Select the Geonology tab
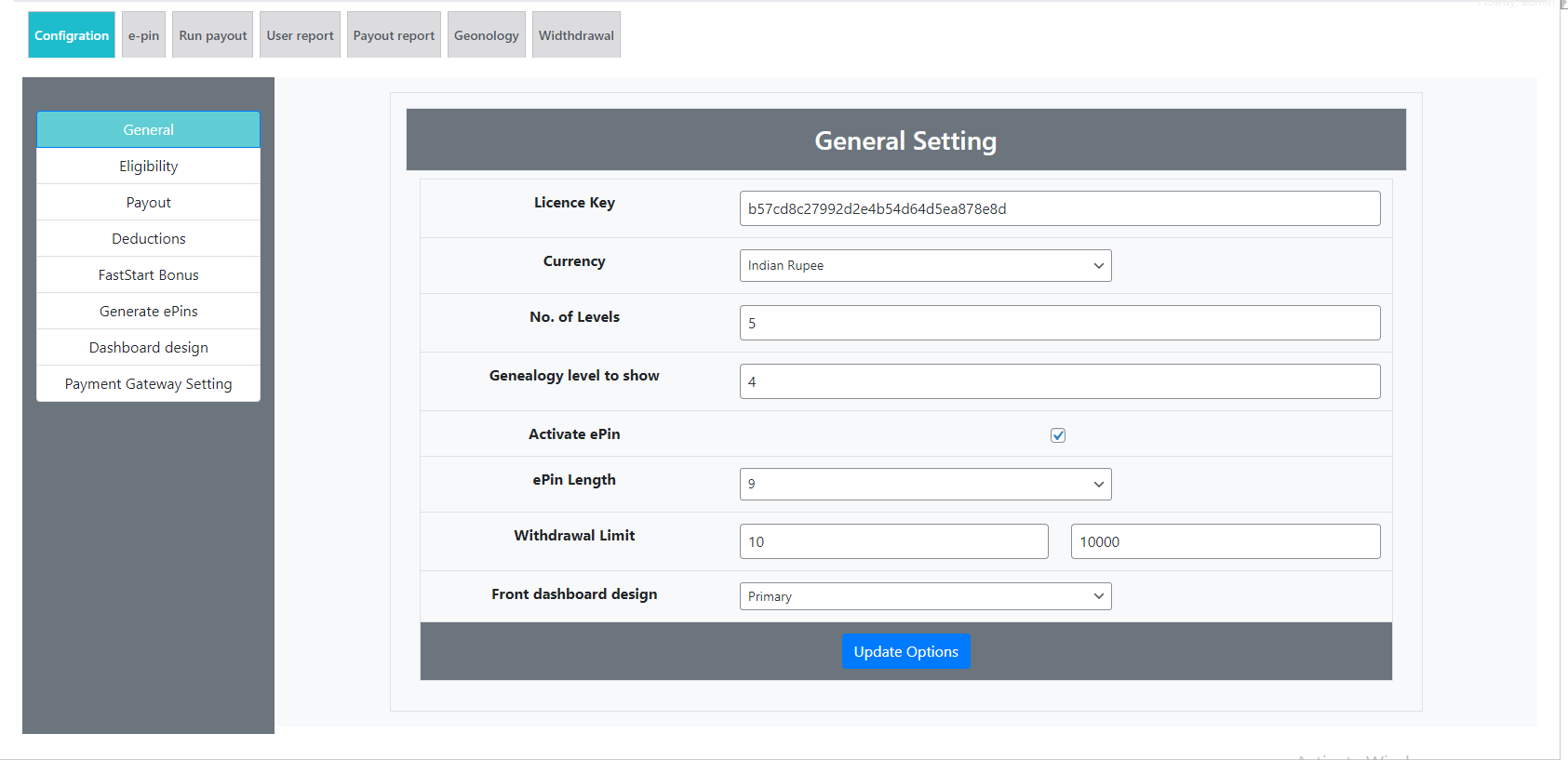Viewport: 1568px width, 760px height. [x=486, y=35]
